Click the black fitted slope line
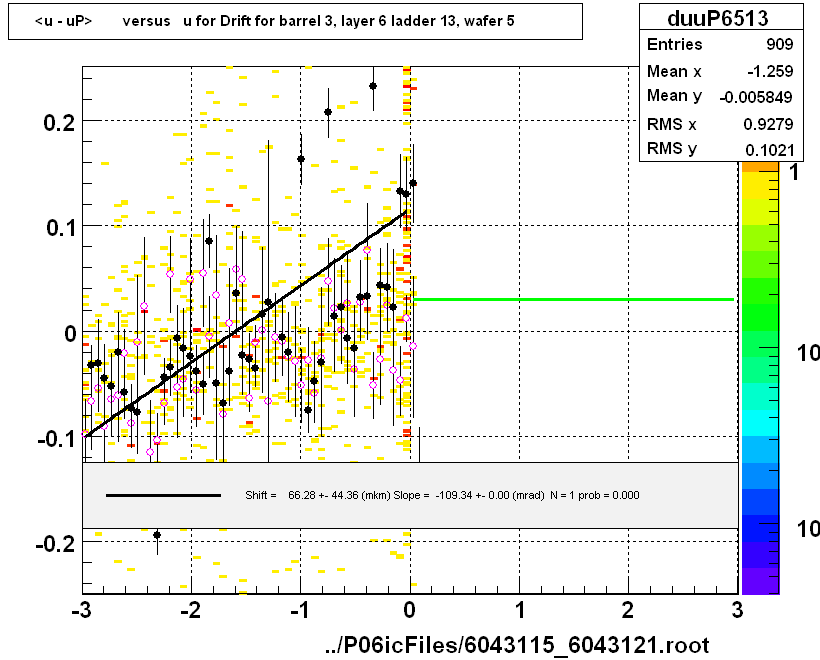 click(246, 324)
